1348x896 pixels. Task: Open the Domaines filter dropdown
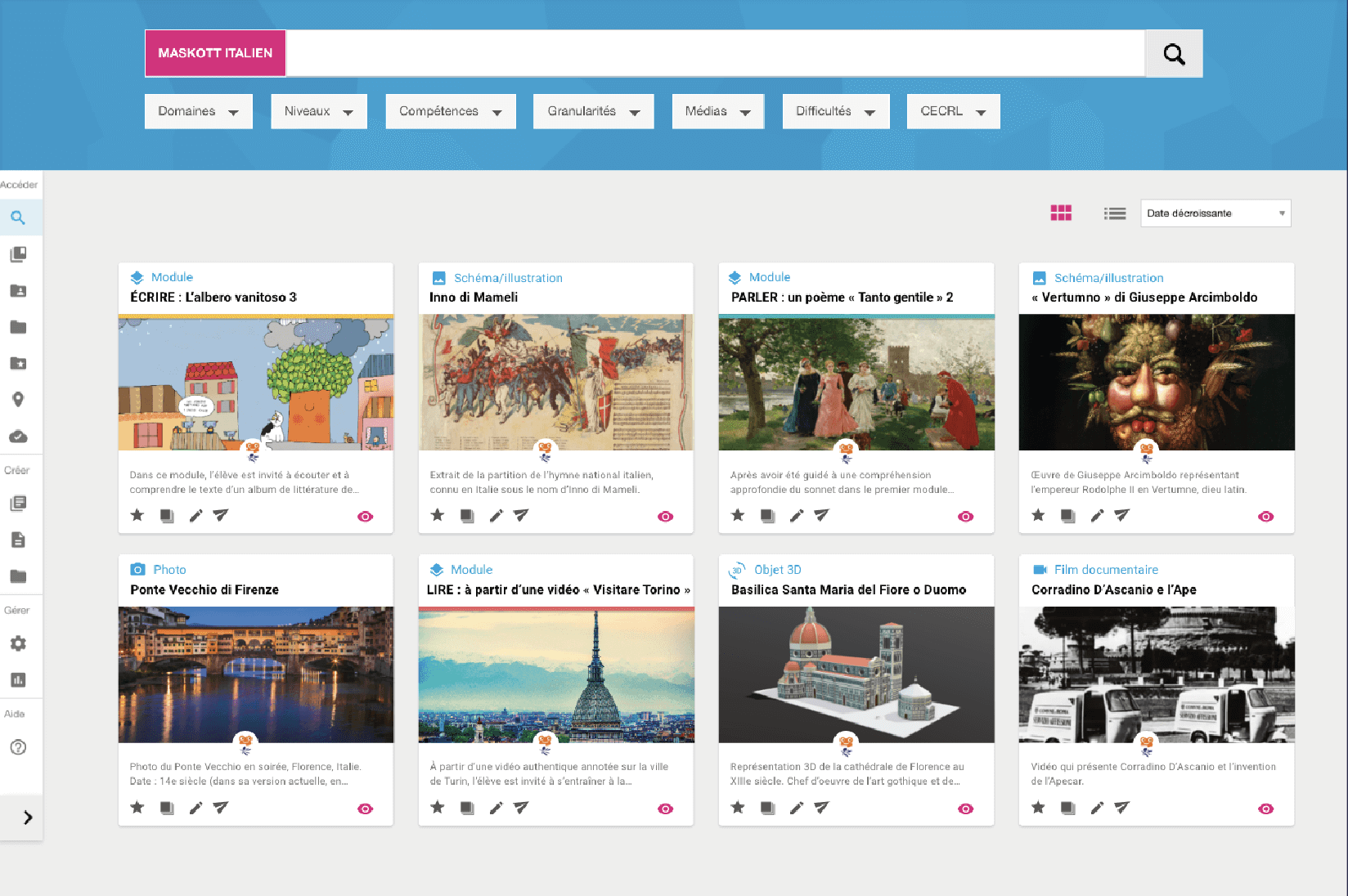(198, 111)
